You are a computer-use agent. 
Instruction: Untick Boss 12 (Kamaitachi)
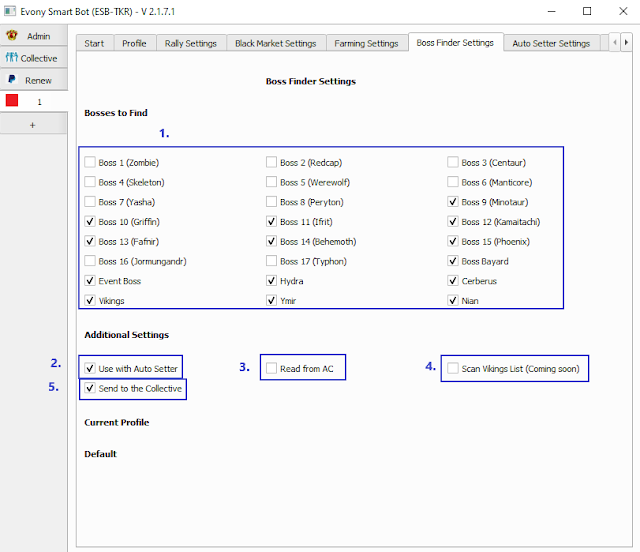(x=453, y=221)
